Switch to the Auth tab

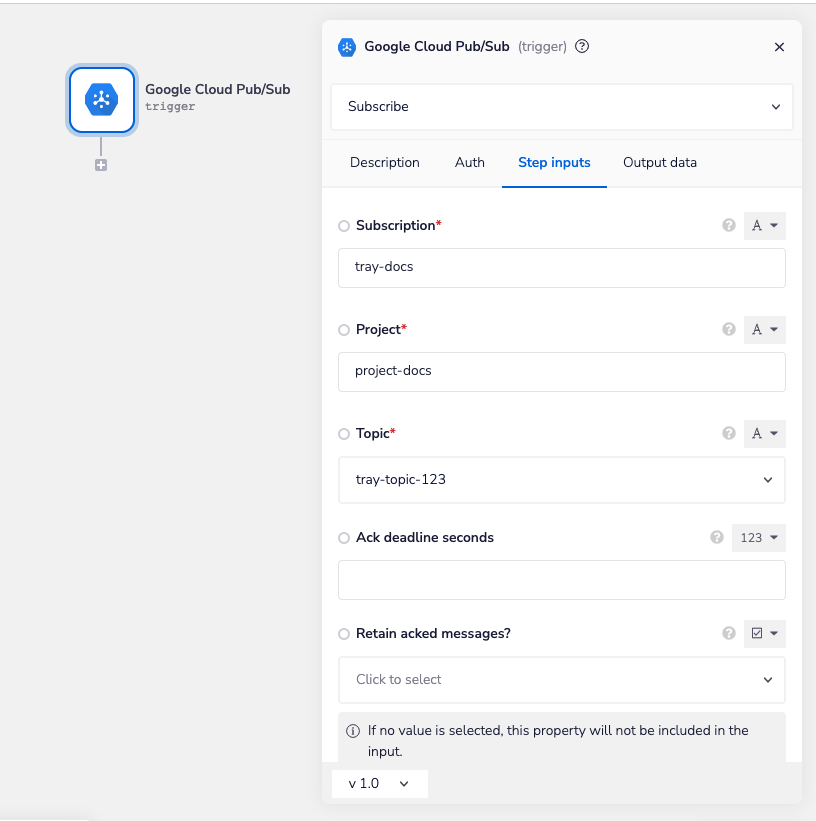[x=469, y=162]
